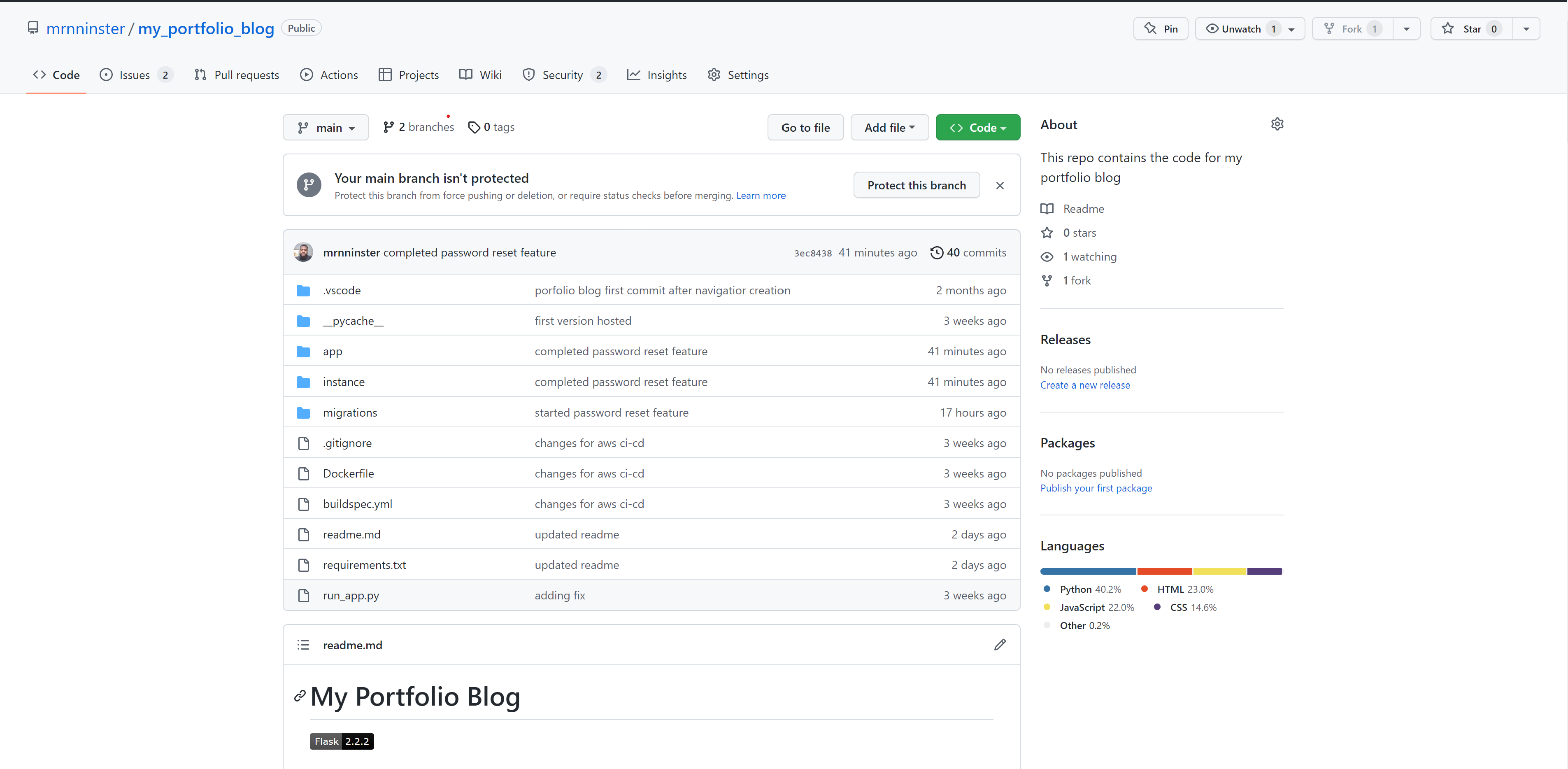The height and width of the screenshot is (769, 1568).
Task: Click the requirements.txt file icon
Action: [303, 564]
